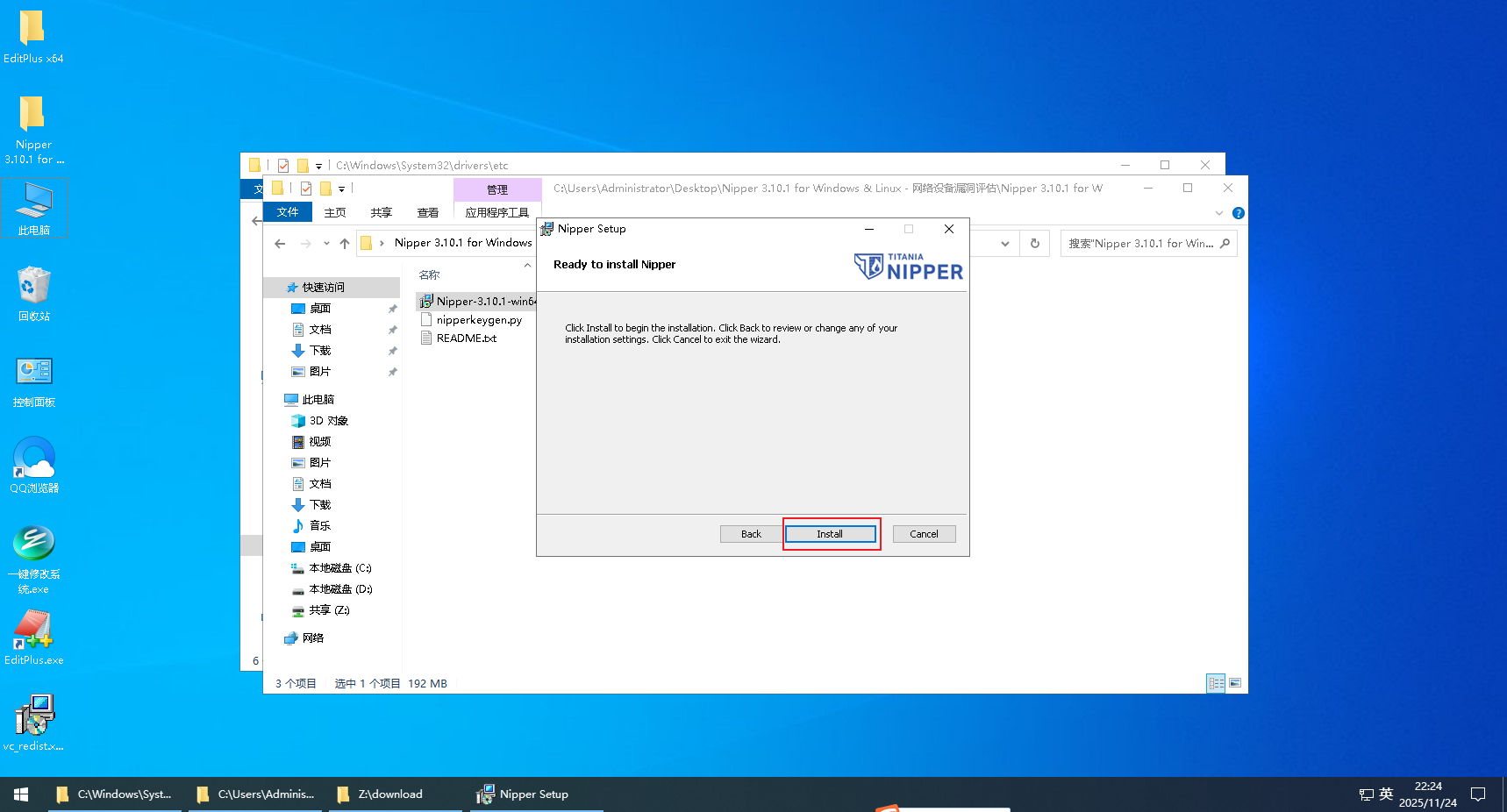Open the 查看 ribbon tab
The image size is (1507, 812).
[427, 212]
